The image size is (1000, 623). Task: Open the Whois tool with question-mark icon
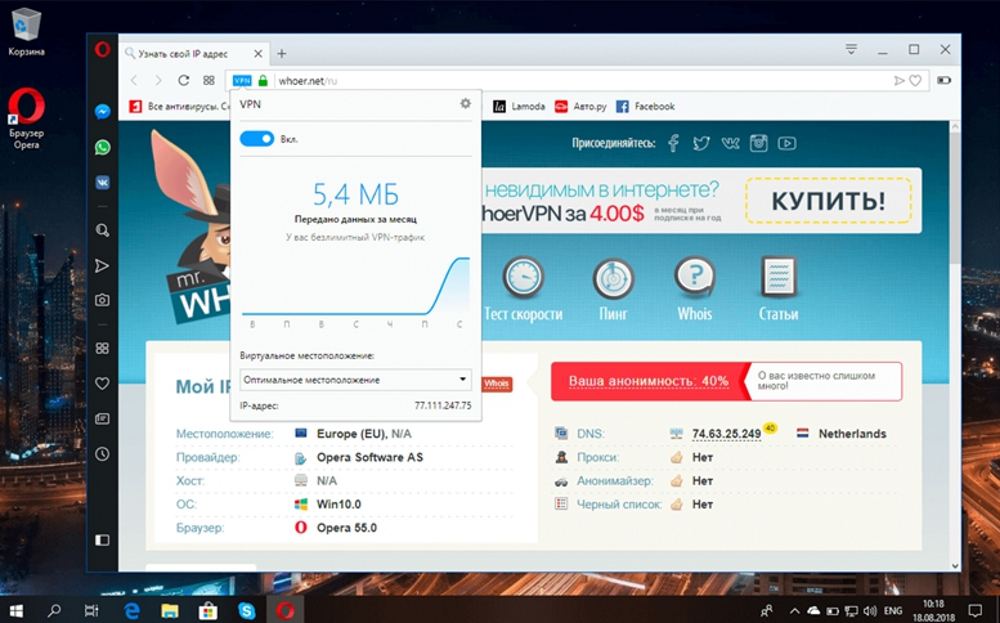click(x=695, y=290)
